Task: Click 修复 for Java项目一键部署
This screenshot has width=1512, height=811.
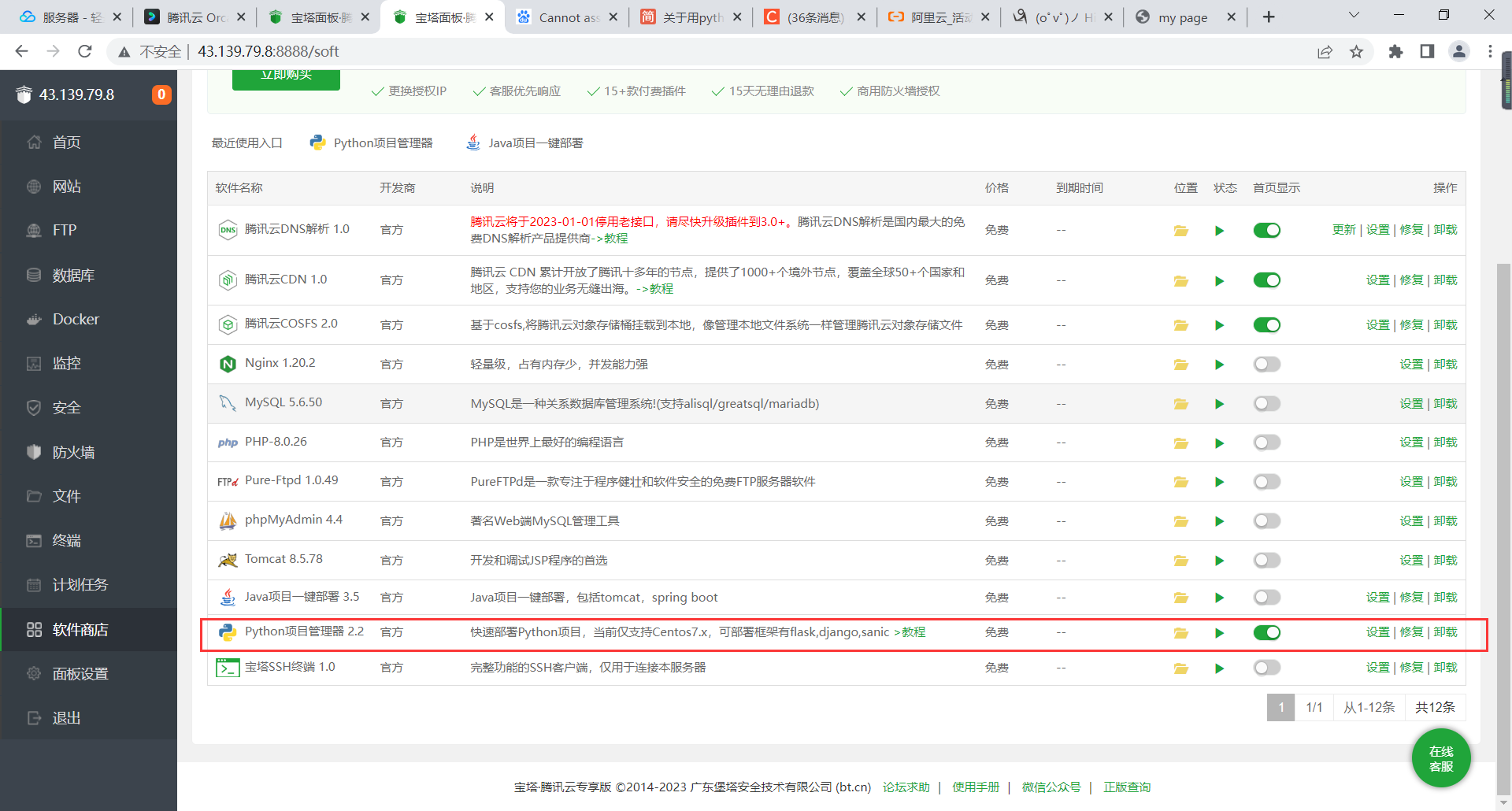Action: [1411, 598]
